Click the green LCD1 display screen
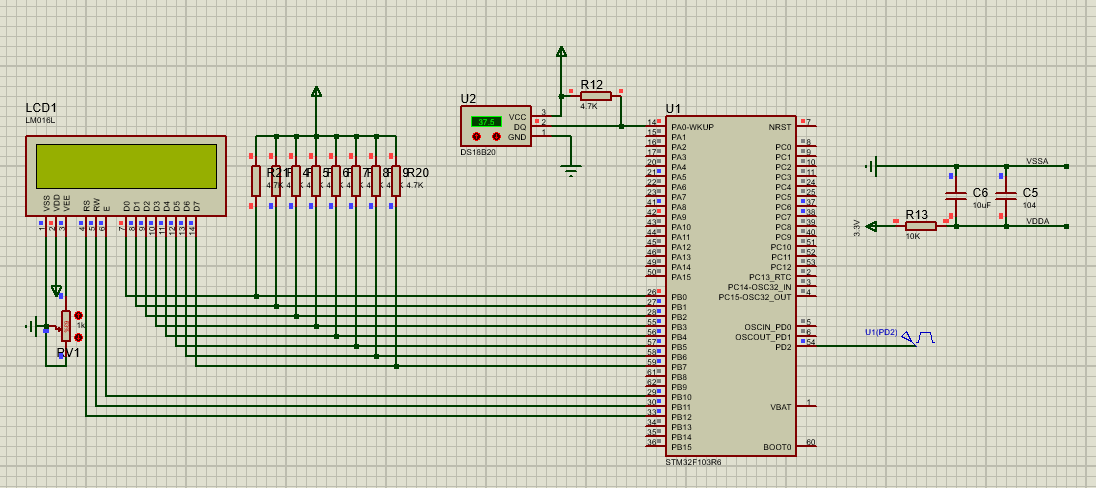 click(127, 166)
